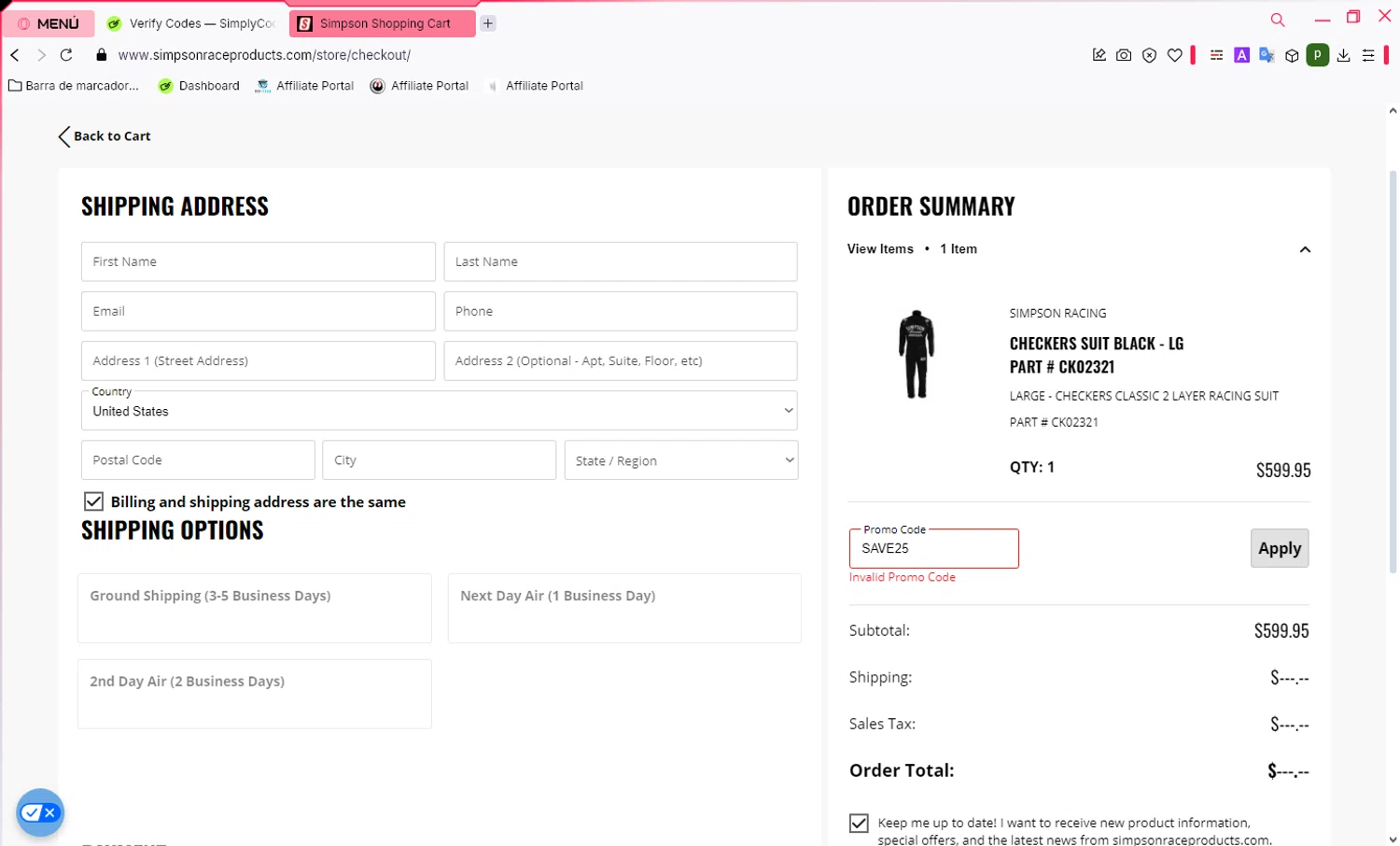The height and width of the screenshot is (846, 1400).
Task: Click the Invalid Promo Code message
Action: click(x=903, y=577)
